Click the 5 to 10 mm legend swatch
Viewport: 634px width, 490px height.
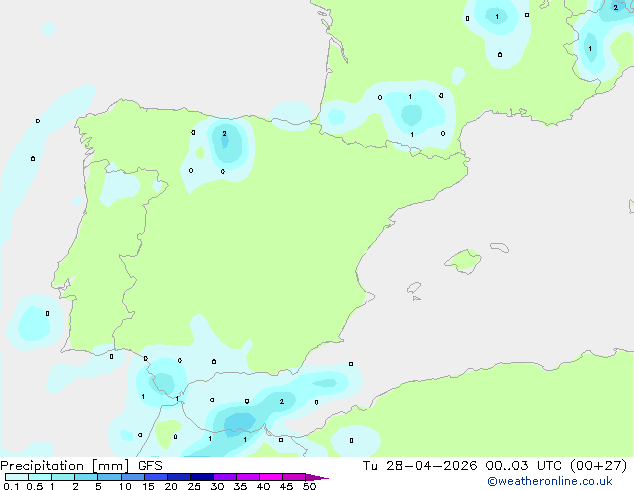pyautogui.click(x=110, y=477)
